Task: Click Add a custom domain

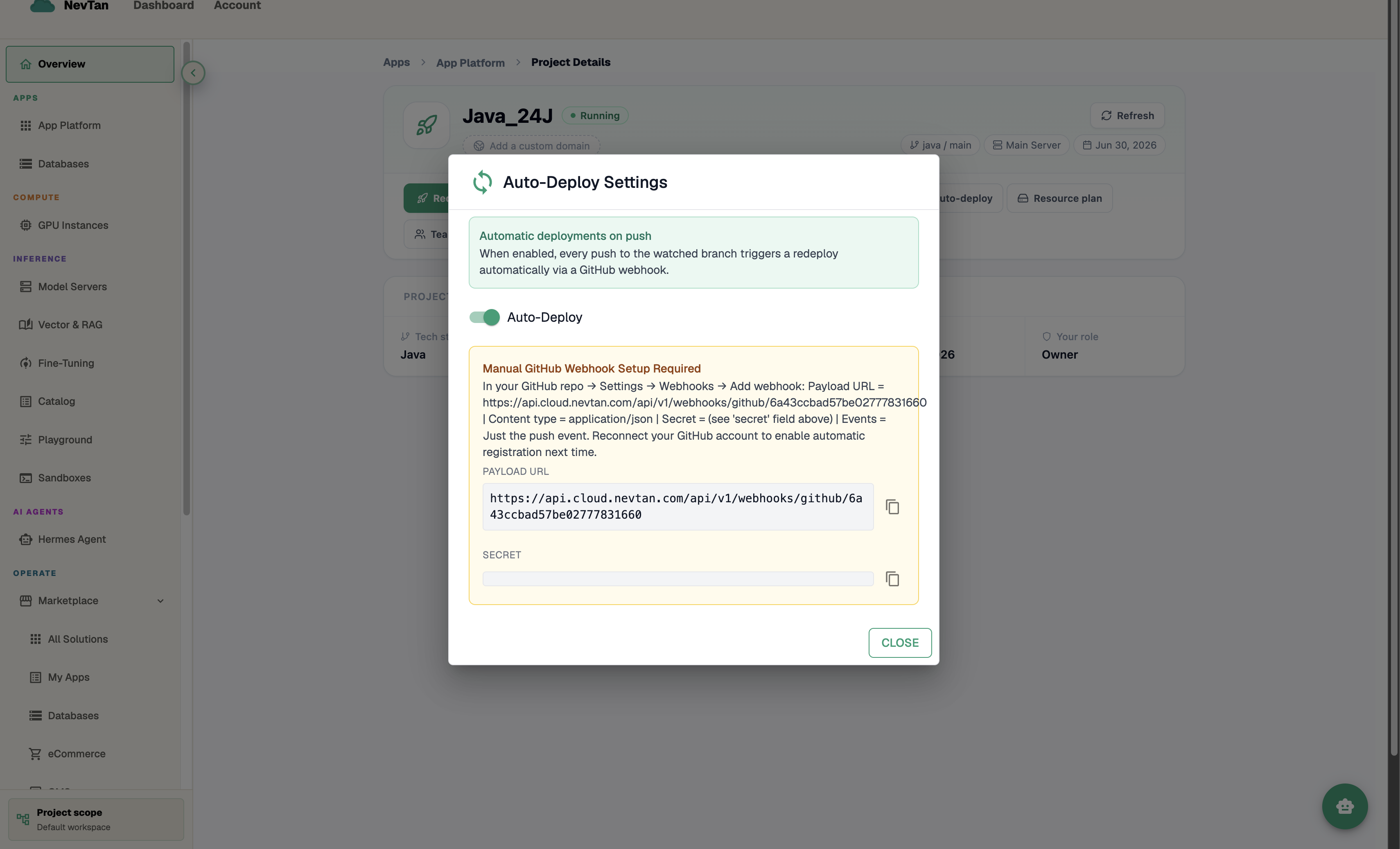Action: coord(531,145)
